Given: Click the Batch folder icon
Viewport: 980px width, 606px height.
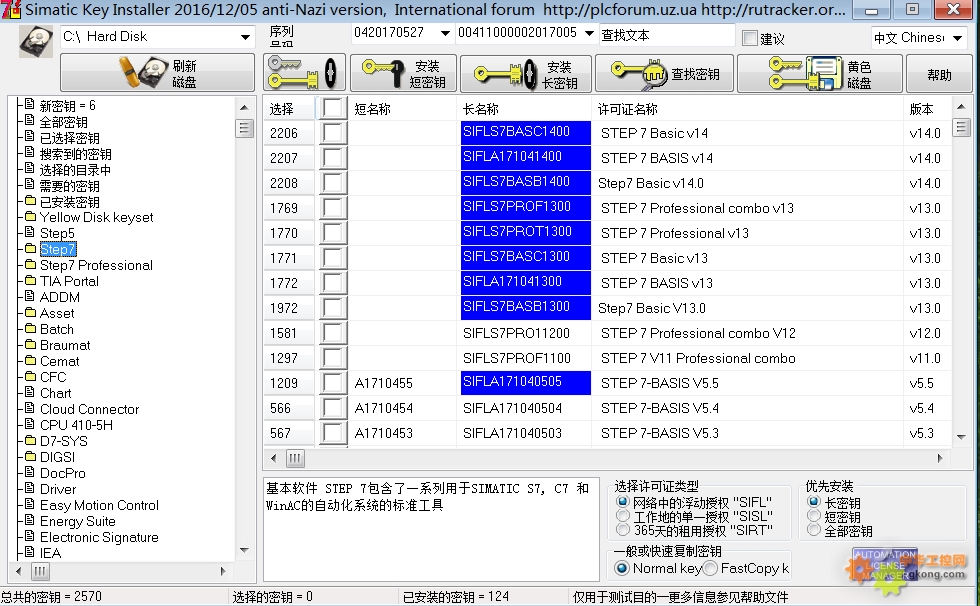Looking at the screenshot, I should [x=29, y=328].
